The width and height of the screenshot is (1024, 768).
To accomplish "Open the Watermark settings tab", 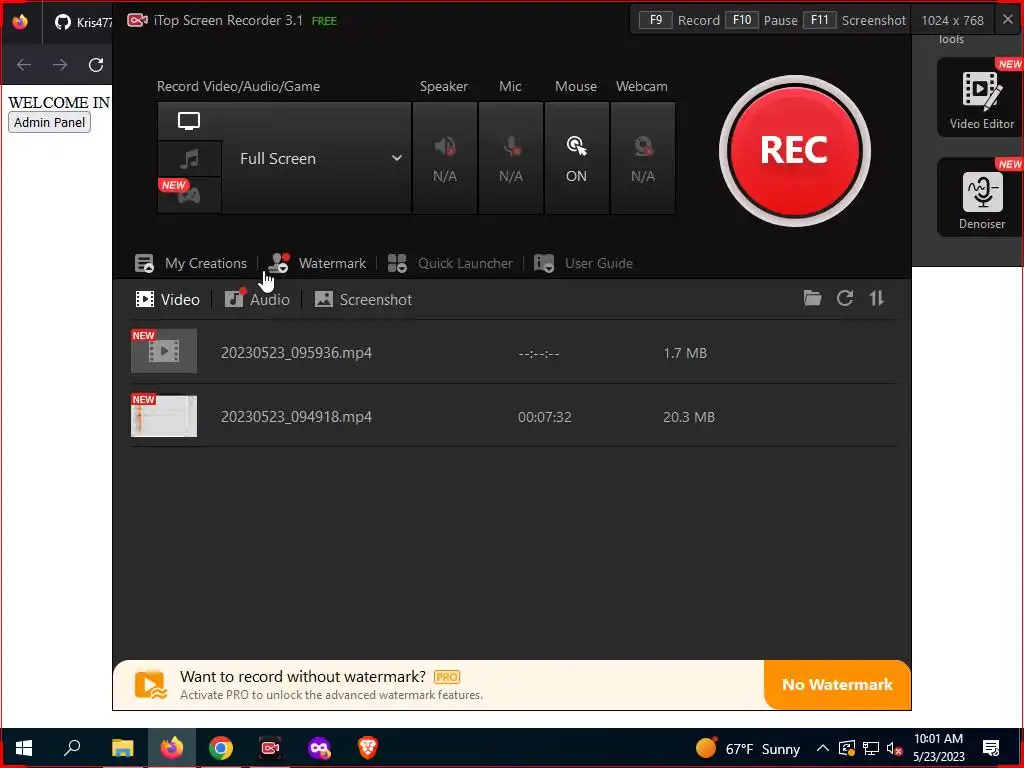I will [317, 263].
